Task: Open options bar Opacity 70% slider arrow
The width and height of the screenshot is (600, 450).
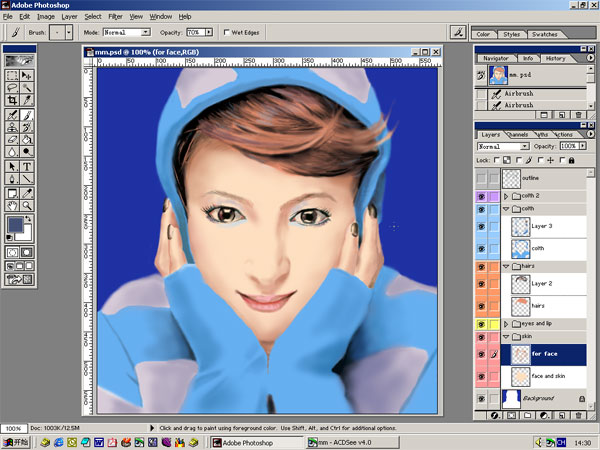Action: (x=209, y=33)
